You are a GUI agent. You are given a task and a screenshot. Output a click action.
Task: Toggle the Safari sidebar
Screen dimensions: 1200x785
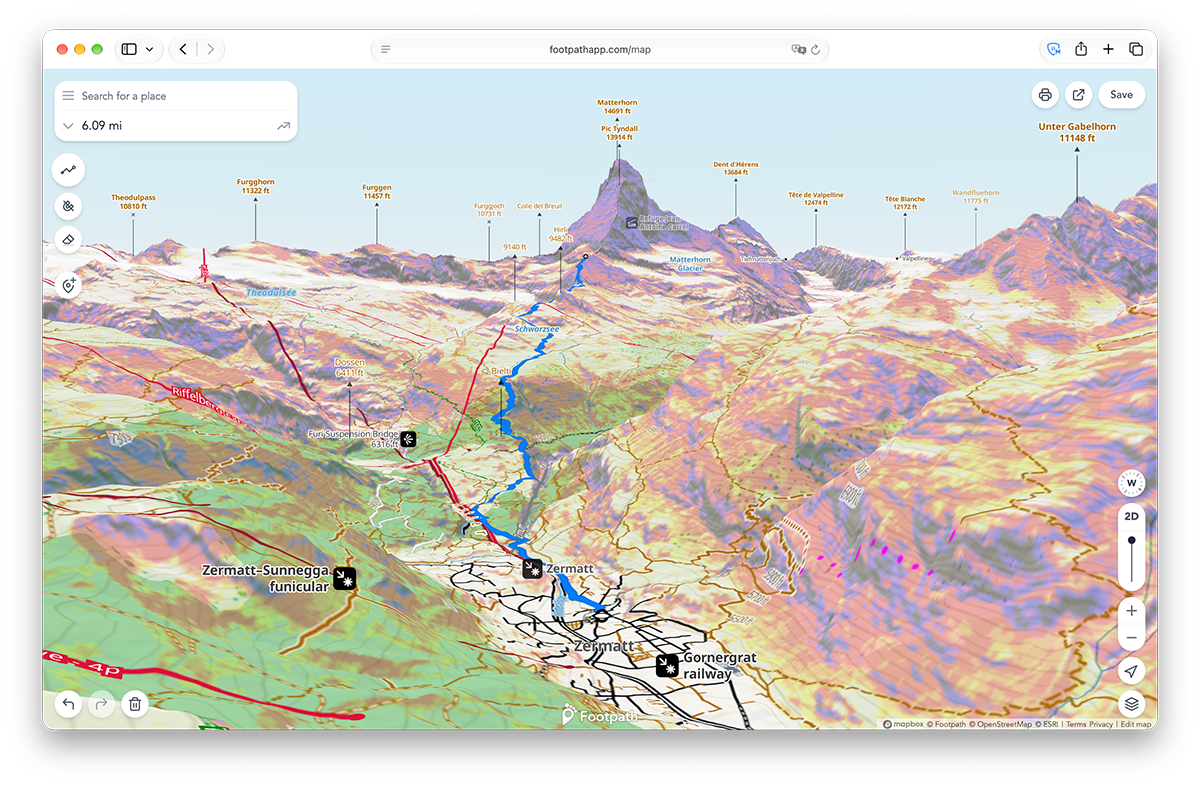[129, 49]
